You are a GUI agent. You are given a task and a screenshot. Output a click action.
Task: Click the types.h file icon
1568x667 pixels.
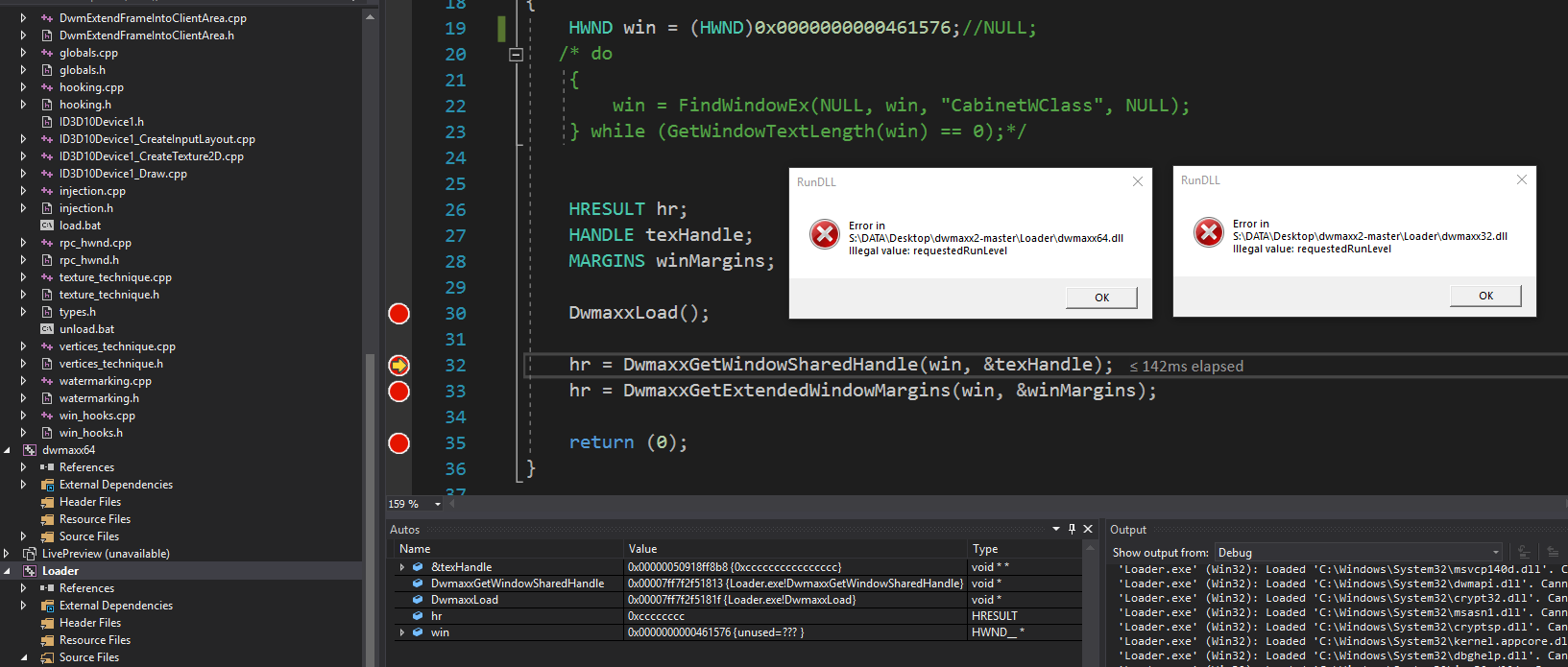47,312
